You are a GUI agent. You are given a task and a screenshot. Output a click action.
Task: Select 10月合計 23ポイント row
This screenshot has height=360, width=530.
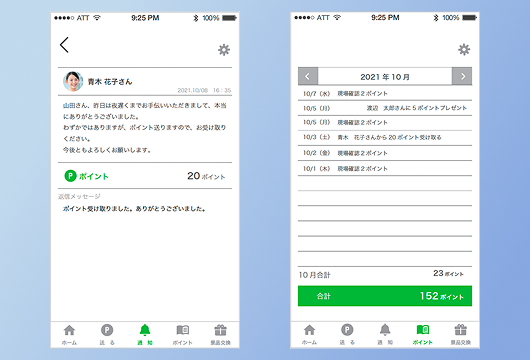pyautogui.click(x=385, y=274)
